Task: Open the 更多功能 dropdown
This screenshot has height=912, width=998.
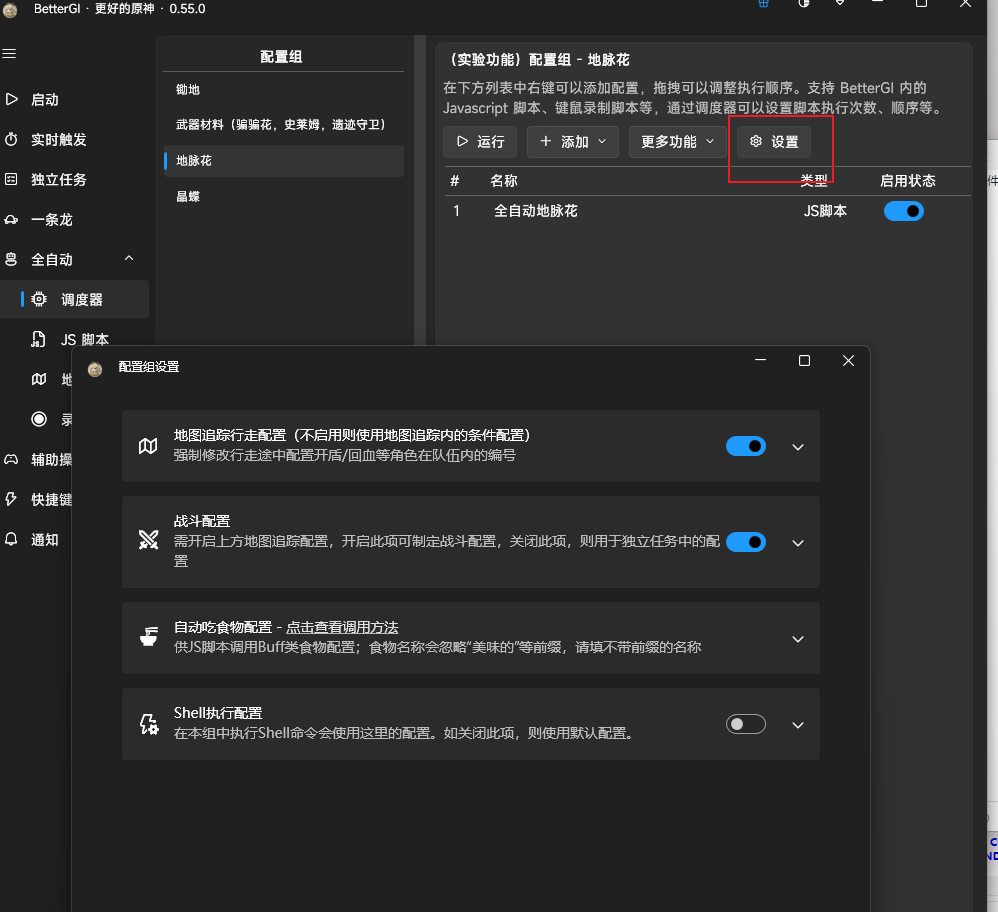Action: click(x=677, y=141)
